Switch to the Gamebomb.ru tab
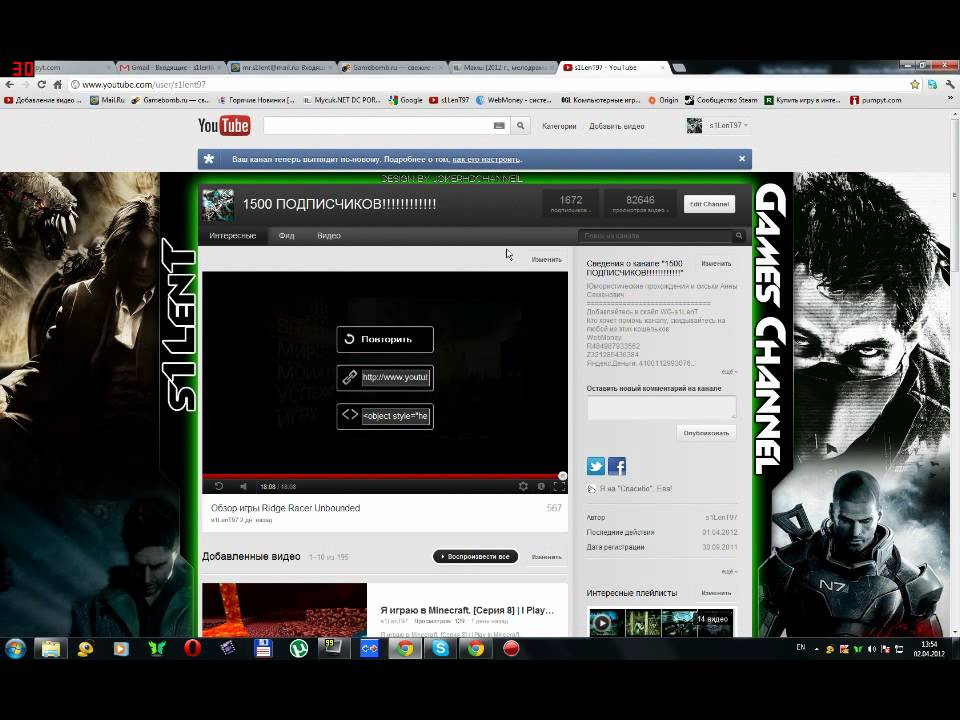 391,67
